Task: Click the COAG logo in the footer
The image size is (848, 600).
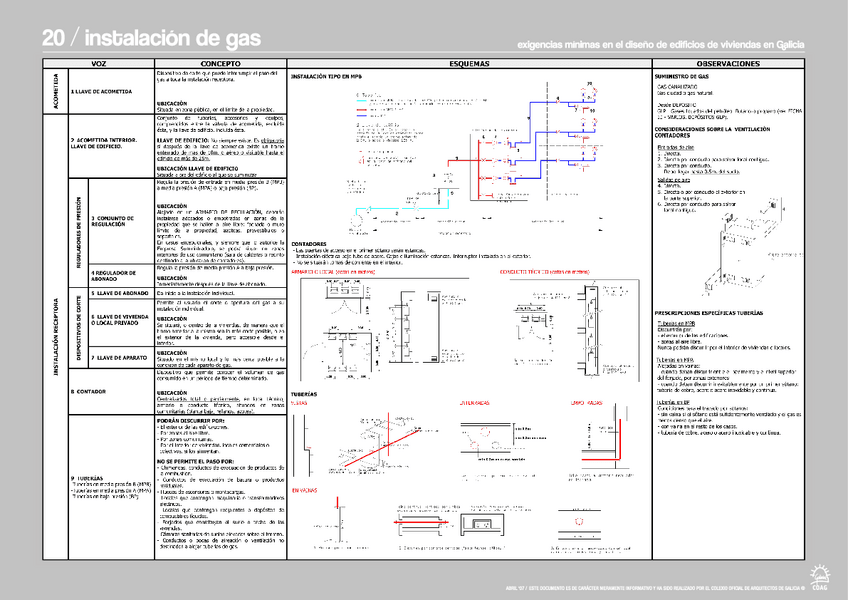Action: click(x=819, y=577)
